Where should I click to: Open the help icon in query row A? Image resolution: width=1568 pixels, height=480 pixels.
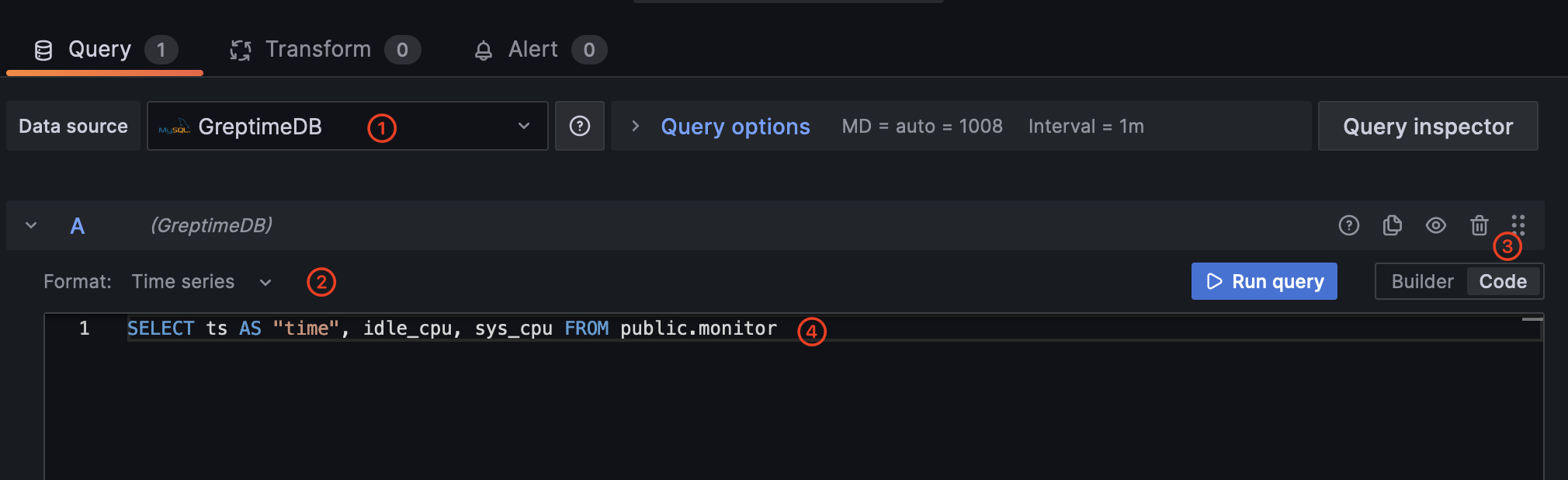1348,225
